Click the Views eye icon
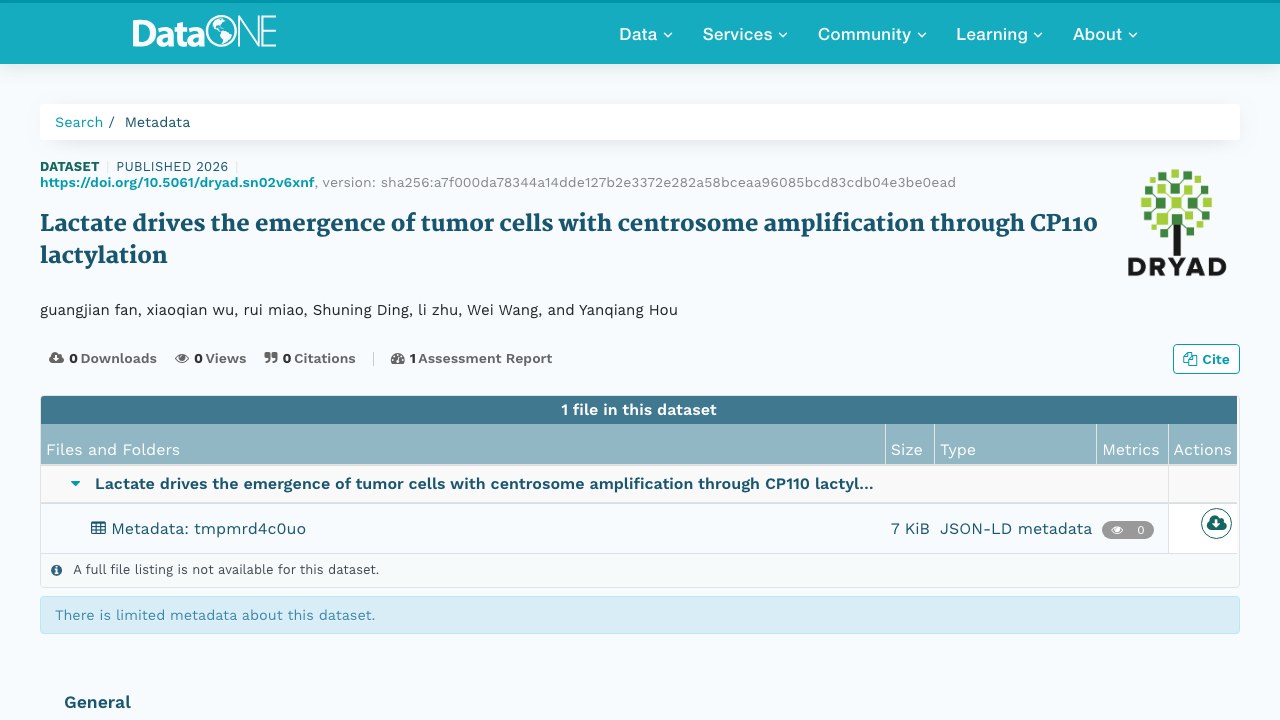The height and width of the screenshot is (720, 1280). (x=182, y=358)
